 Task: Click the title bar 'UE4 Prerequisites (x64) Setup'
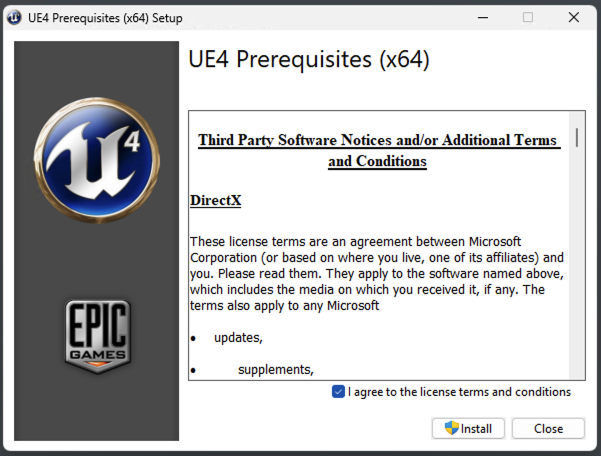coord(105,18)
